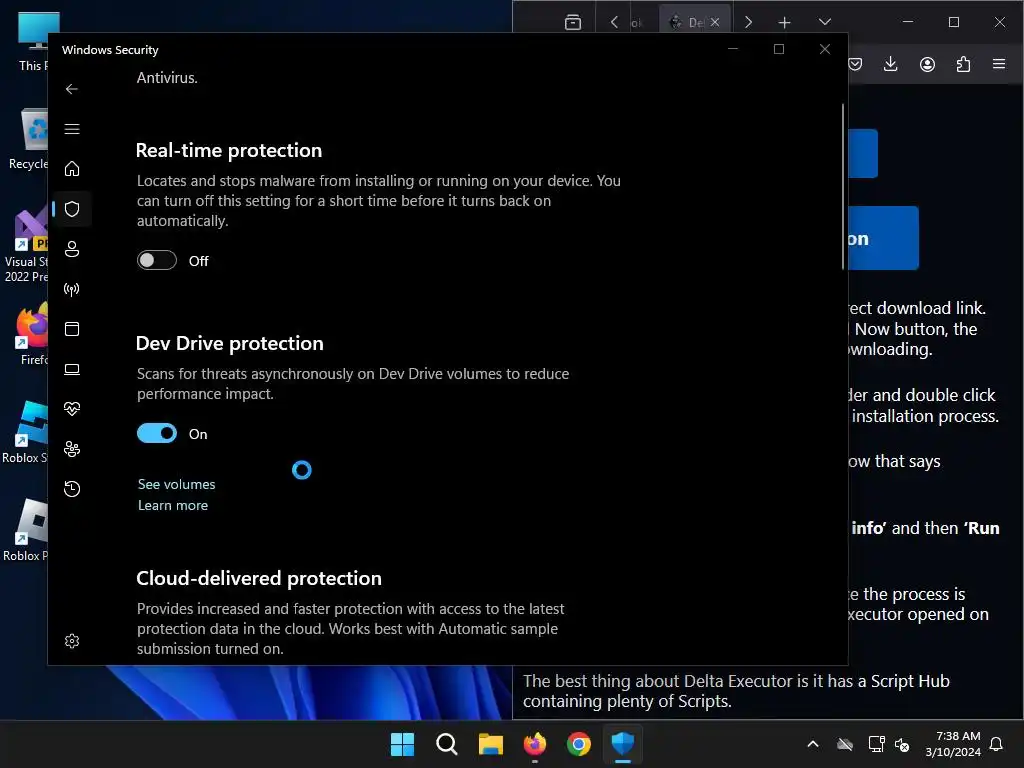Open the Windows Start menu
Screen dimensions: 1024x768
(402, 744)
